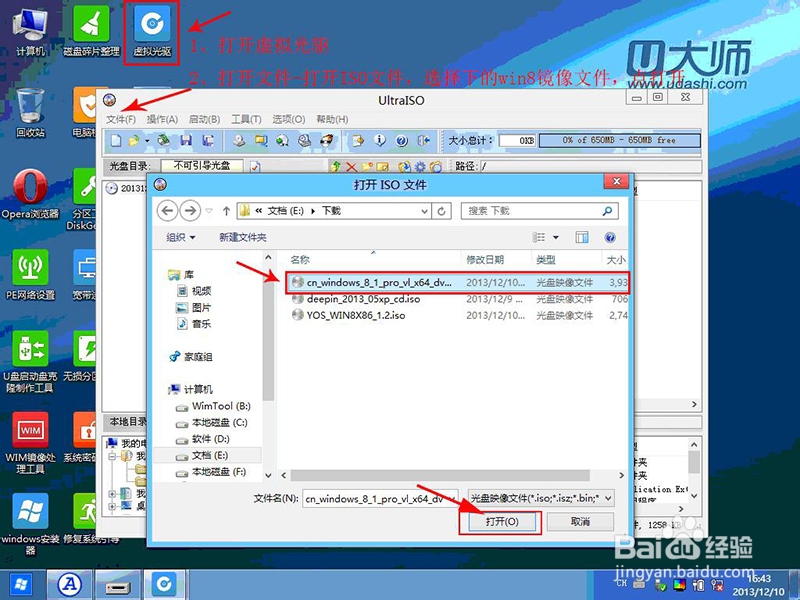Select 家庭组 in the navigation pane
This screenshot has height=600, width=800.
191,357
